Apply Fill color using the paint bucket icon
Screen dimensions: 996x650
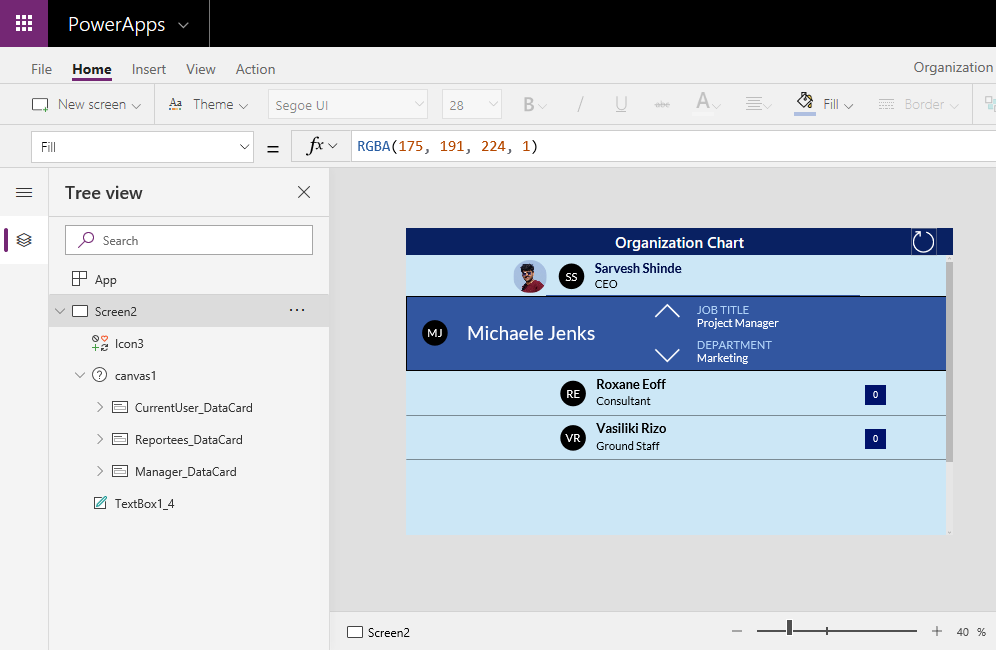(804, 103)
